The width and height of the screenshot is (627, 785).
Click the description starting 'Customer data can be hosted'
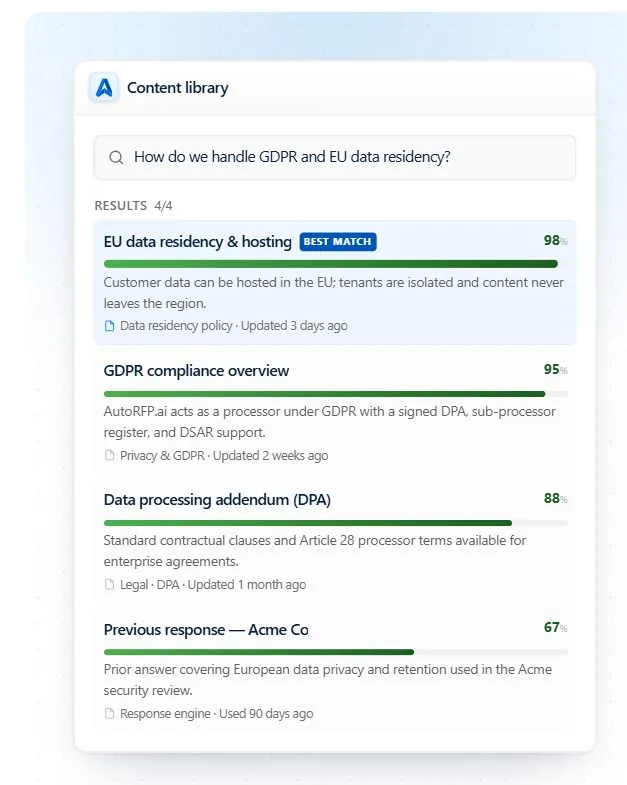pos(334,293)
